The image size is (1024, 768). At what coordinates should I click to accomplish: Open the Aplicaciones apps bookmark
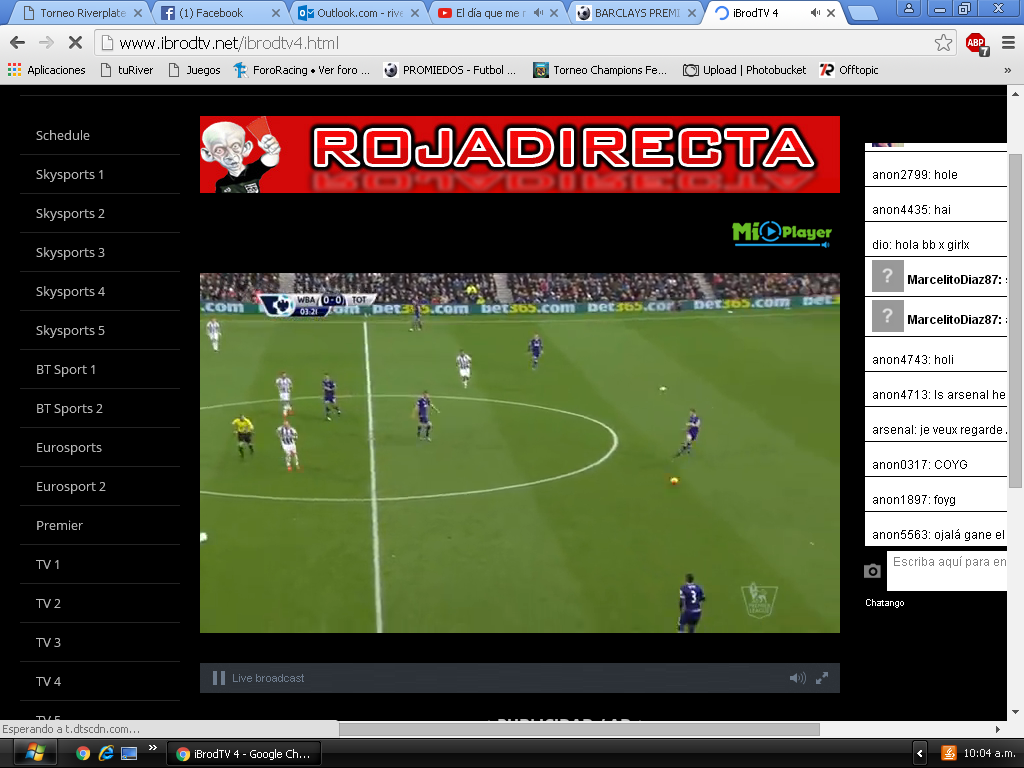(x=46, y=70)
